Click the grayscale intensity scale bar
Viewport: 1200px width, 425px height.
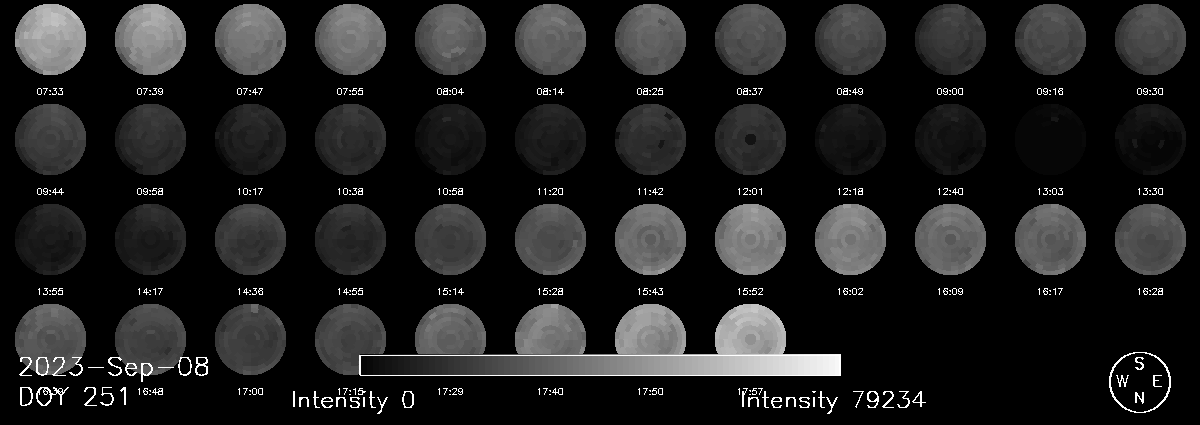coord(600,365)
